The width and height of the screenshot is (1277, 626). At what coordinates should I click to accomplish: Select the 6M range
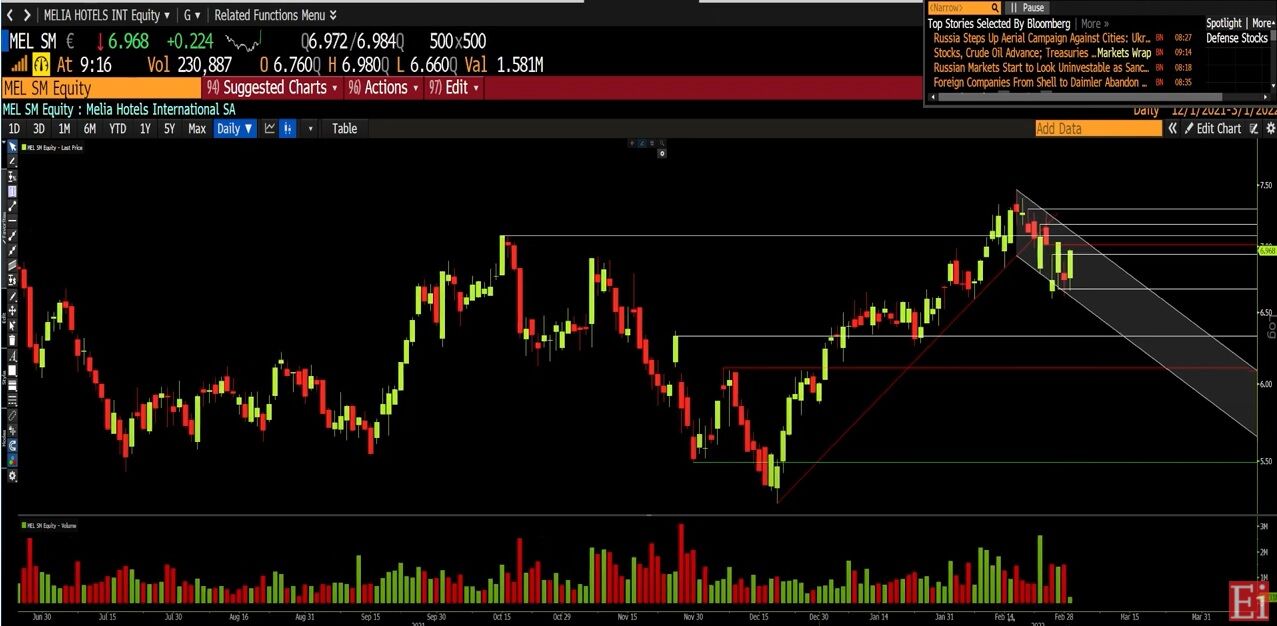(90, 128)
